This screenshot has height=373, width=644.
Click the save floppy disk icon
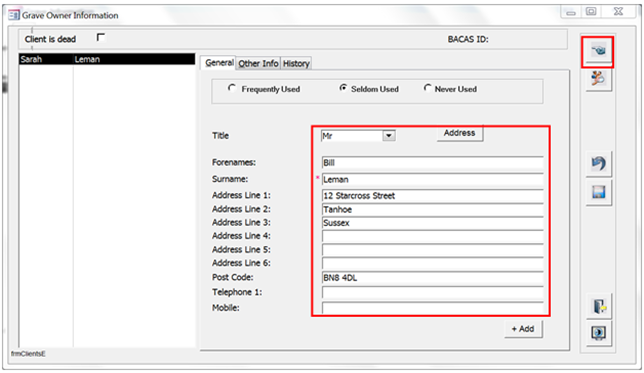pyautogui.click(x=598, y=192)
